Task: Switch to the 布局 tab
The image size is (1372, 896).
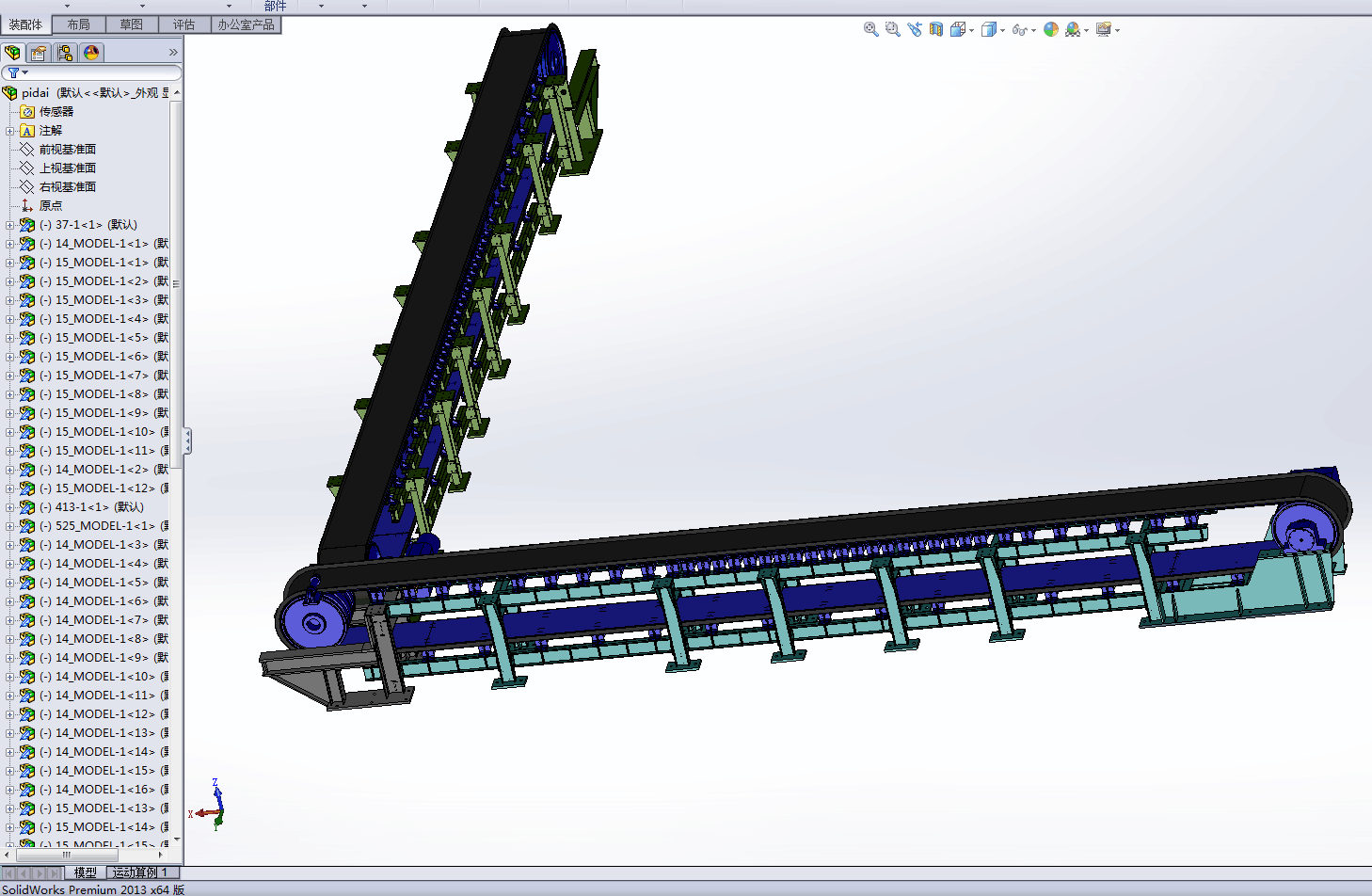Action: (x=79, y=24)
